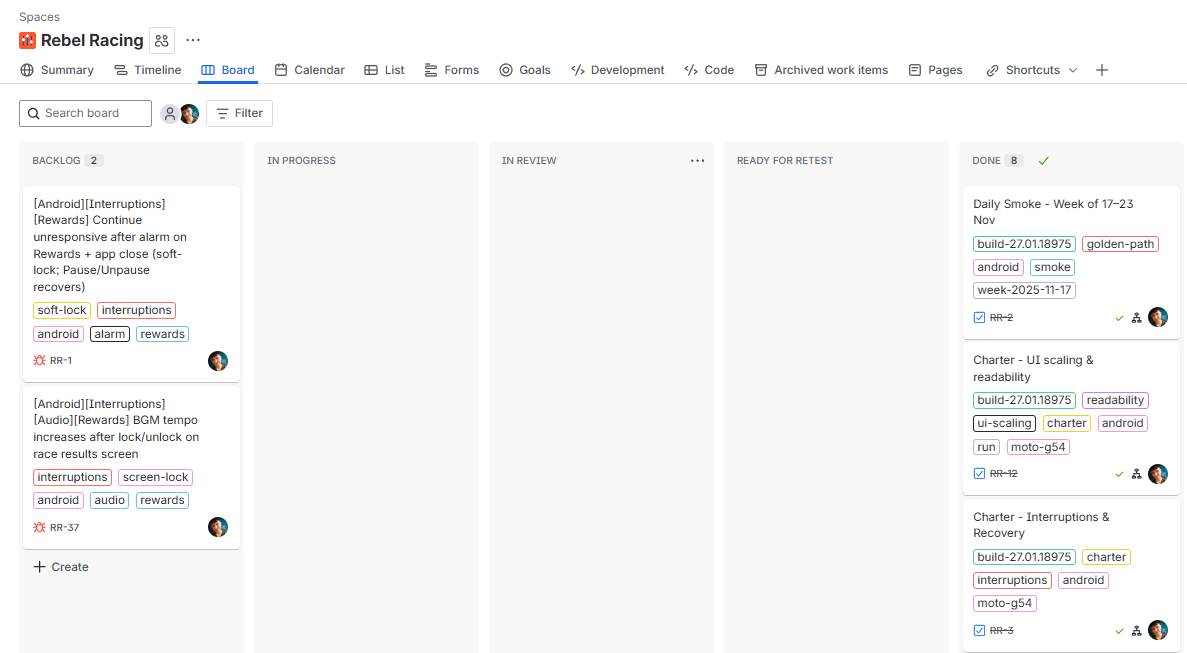Screen dimensions: 1187x653
Task: Open the team members icon beside Rebel Racing
Action: click(162, 41)
